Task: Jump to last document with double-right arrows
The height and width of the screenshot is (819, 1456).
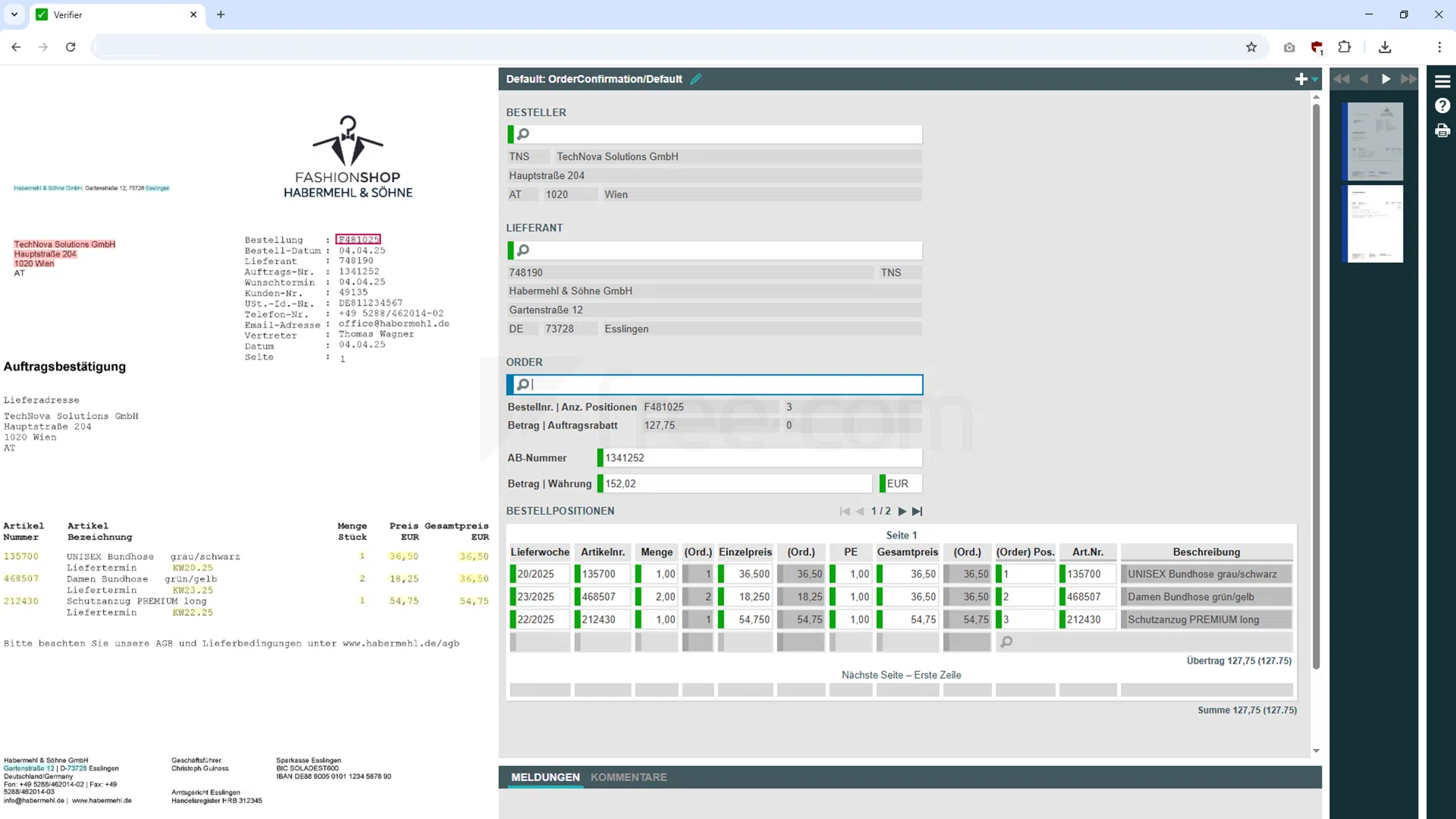Action: tap(1408, 79)
